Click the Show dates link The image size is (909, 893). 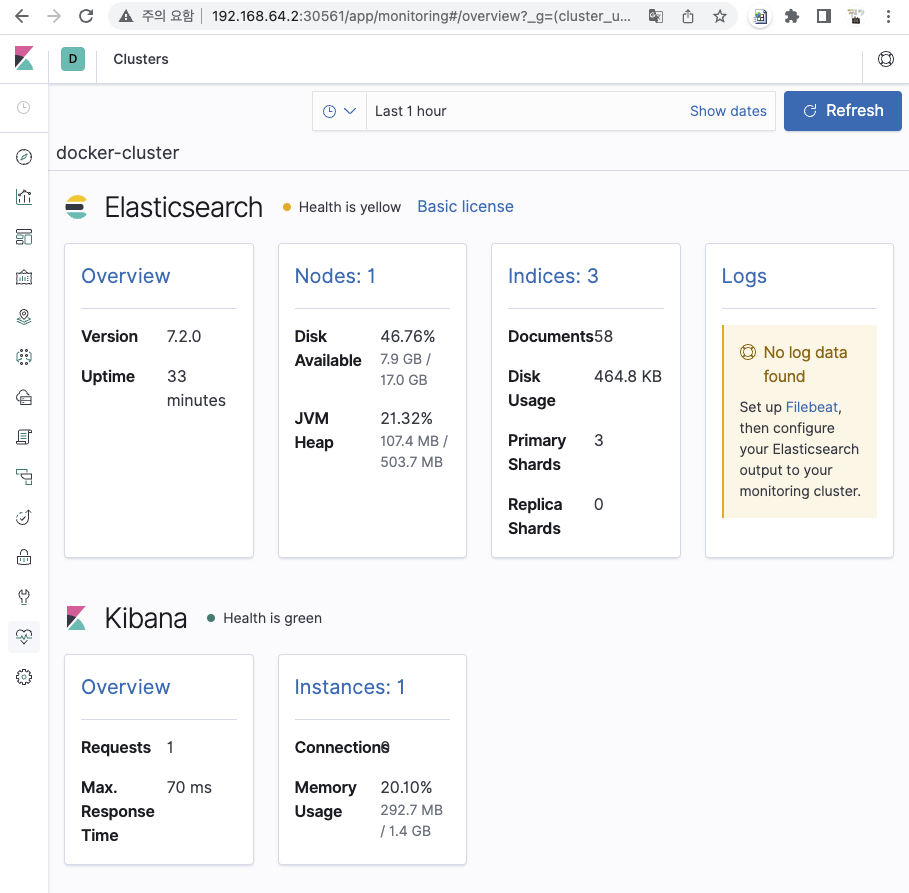(728, 111)
